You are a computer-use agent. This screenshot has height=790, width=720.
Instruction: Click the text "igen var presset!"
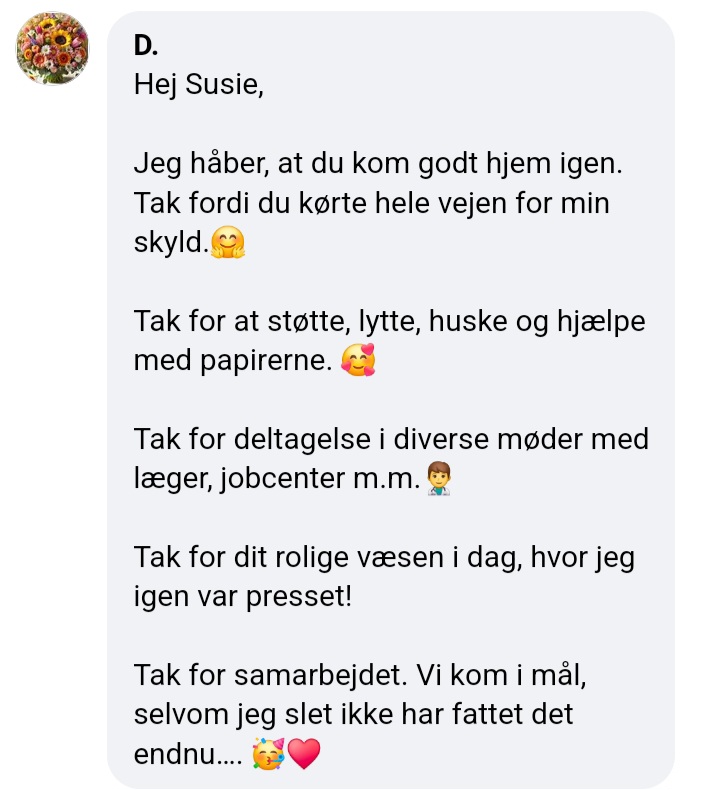pyautogui.click(x=246, y=597)
